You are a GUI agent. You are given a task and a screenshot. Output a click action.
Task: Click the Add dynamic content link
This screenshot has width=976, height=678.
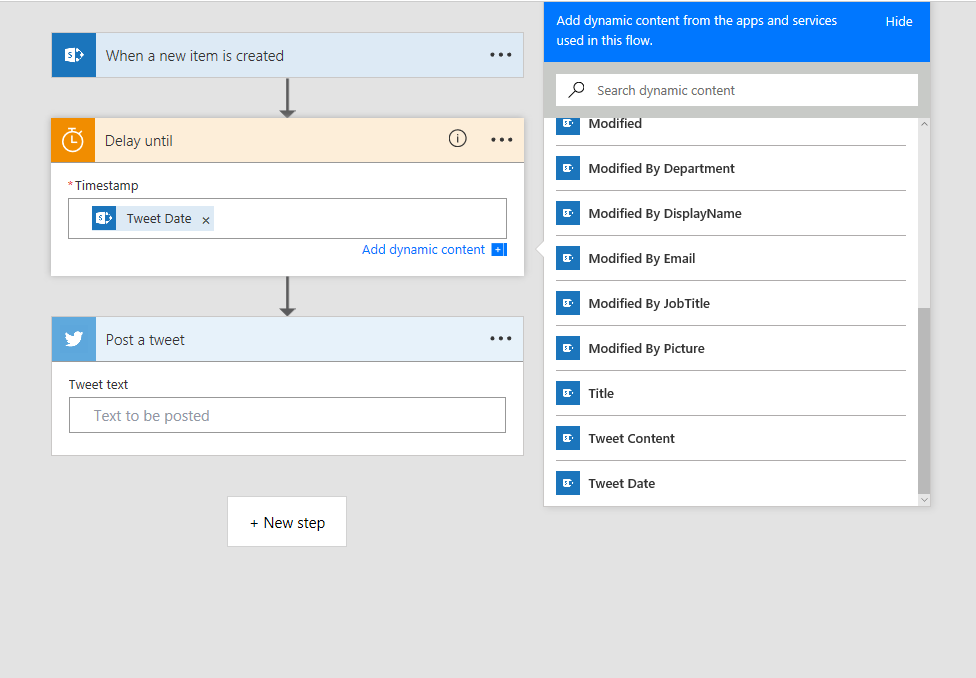[423, 250]
